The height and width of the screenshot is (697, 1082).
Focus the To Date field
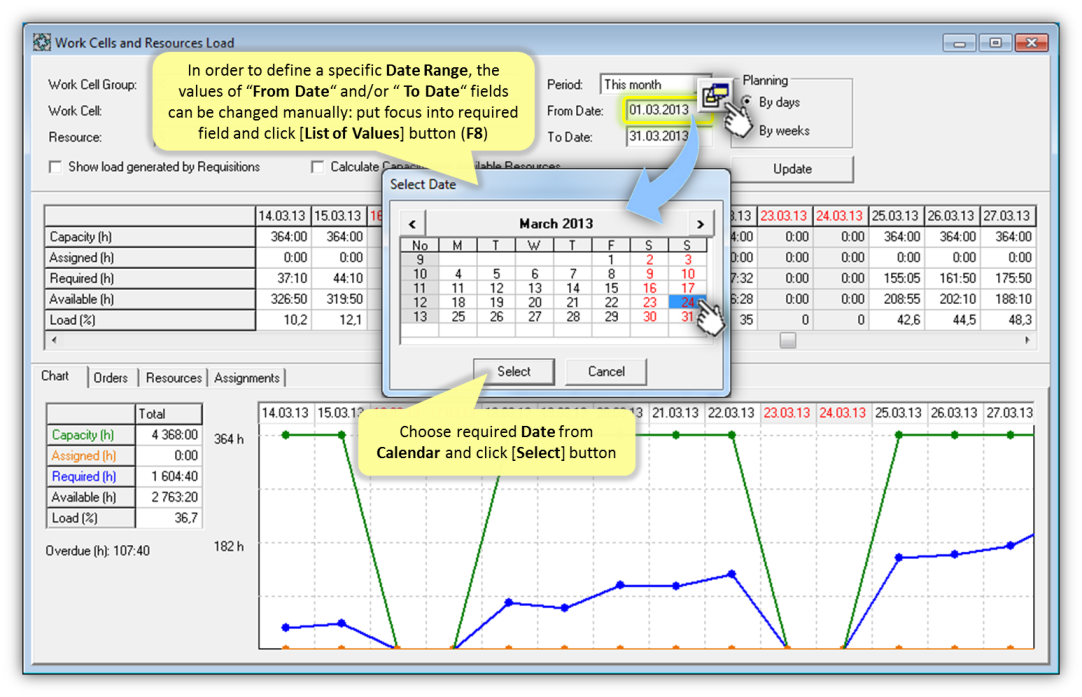click(658, 137)
